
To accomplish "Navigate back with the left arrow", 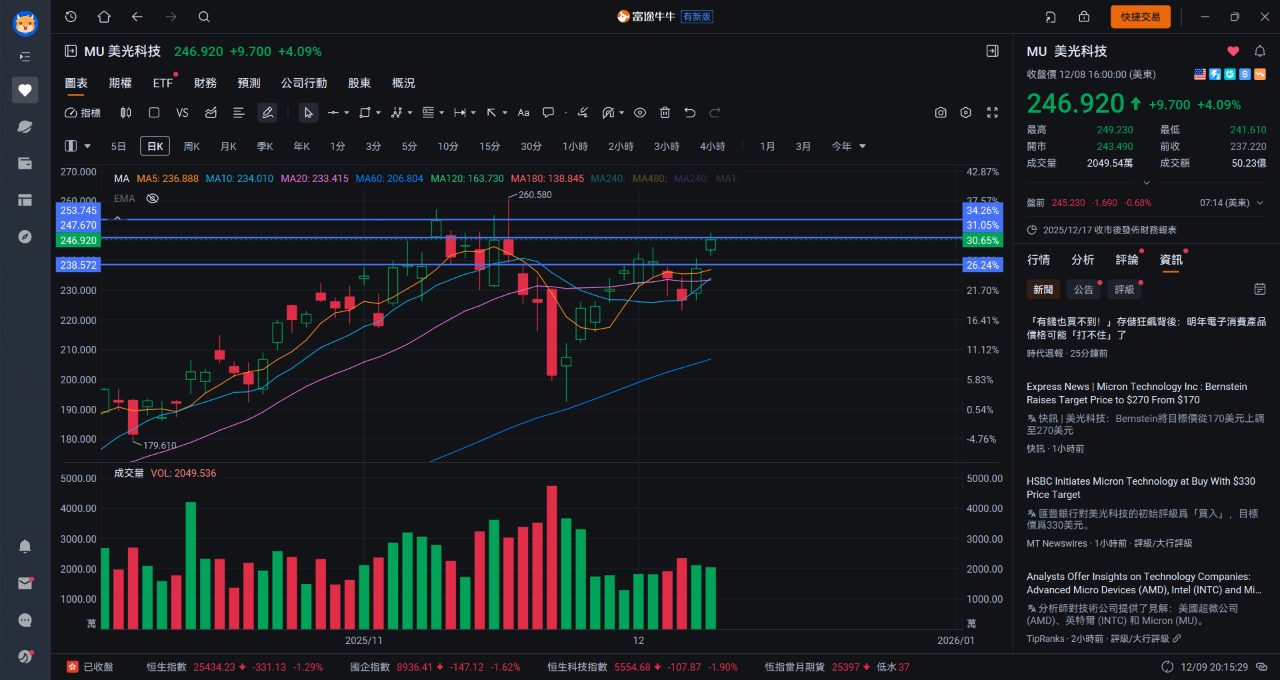I will pyautogui.click(x=137, y=17).
